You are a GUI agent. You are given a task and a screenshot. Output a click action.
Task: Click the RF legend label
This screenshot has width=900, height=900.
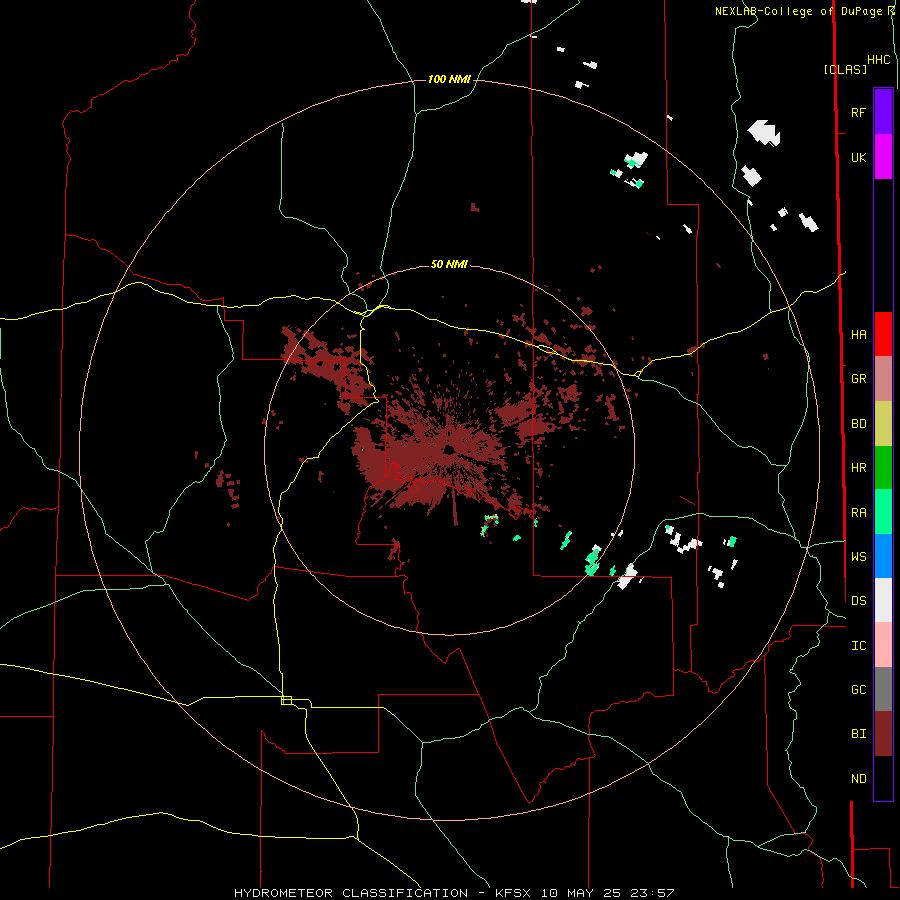click(858, 112)
